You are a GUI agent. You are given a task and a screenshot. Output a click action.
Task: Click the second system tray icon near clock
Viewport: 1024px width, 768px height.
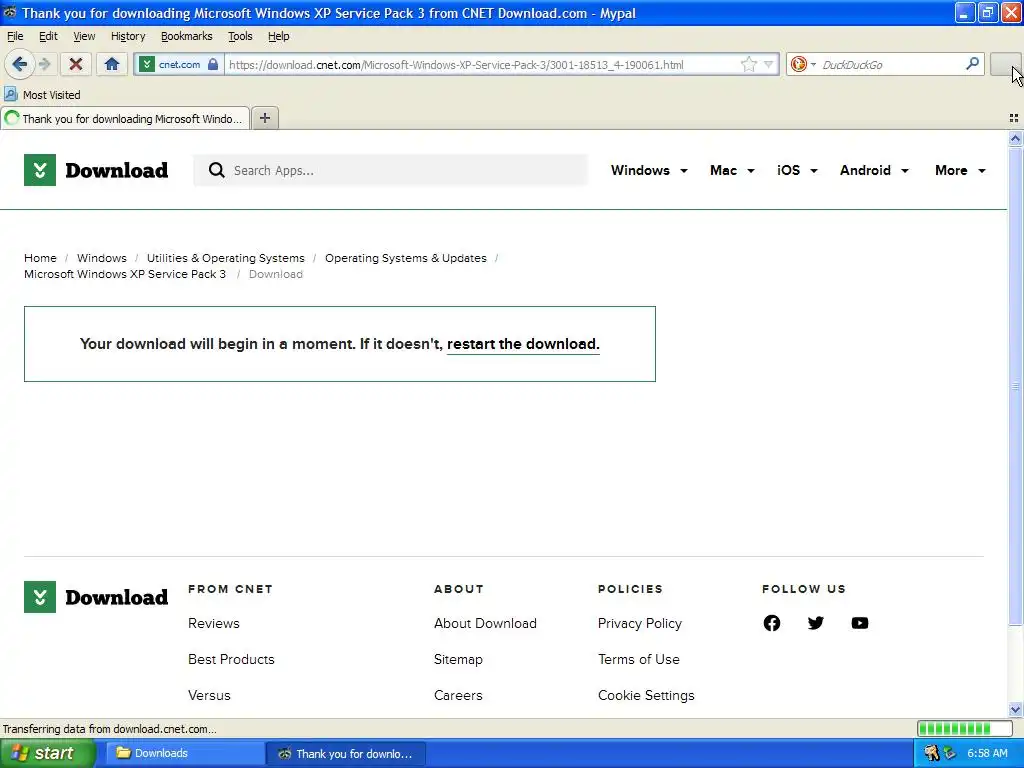pos(949,753)
